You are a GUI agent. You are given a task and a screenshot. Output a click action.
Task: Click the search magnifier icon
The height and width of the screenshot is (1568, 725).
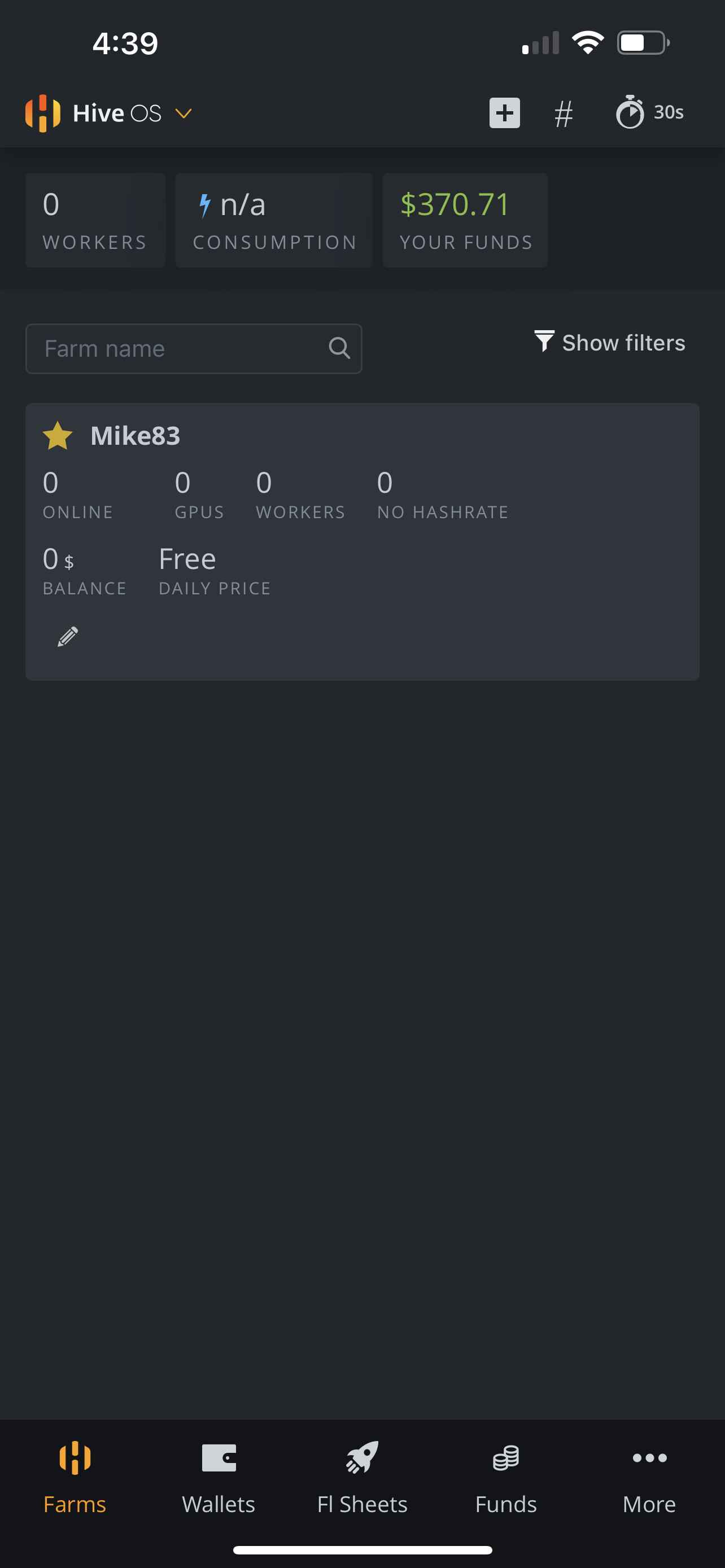pos(339,349)
